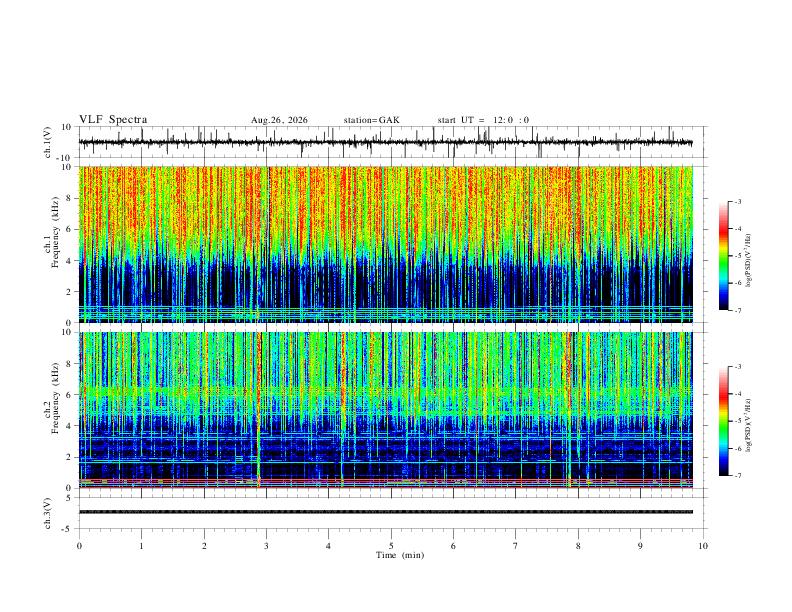Click the "ch.2 Frequency (kHz)" axis label

(52, 398)
